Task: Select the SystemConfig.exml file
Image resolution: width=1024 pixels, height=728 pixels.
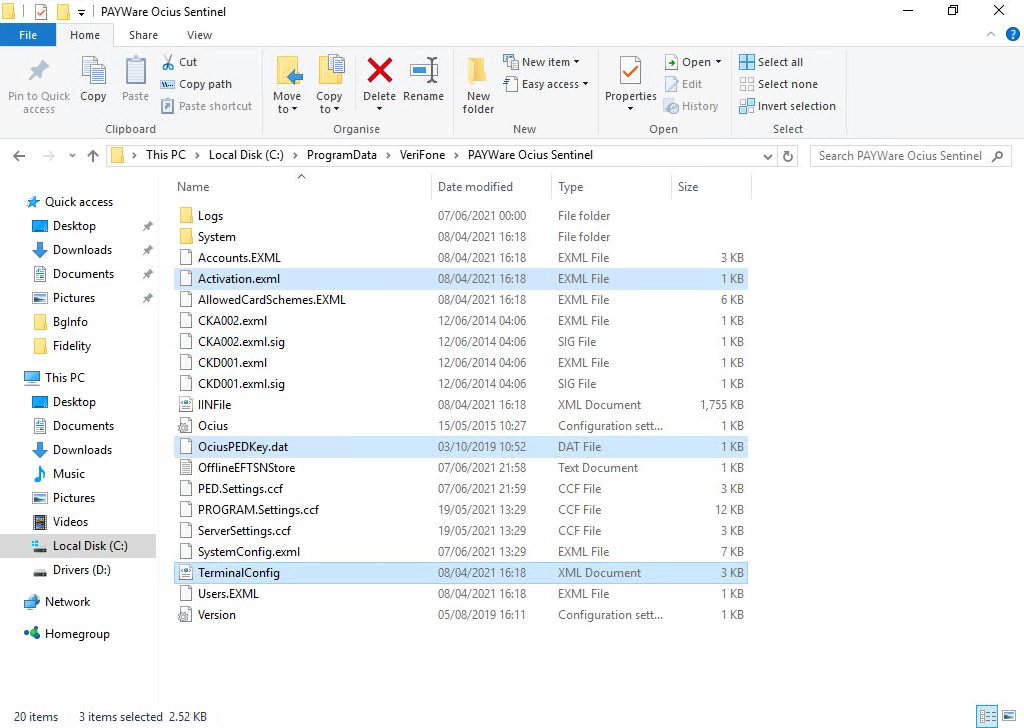Action: pos(461,552)
